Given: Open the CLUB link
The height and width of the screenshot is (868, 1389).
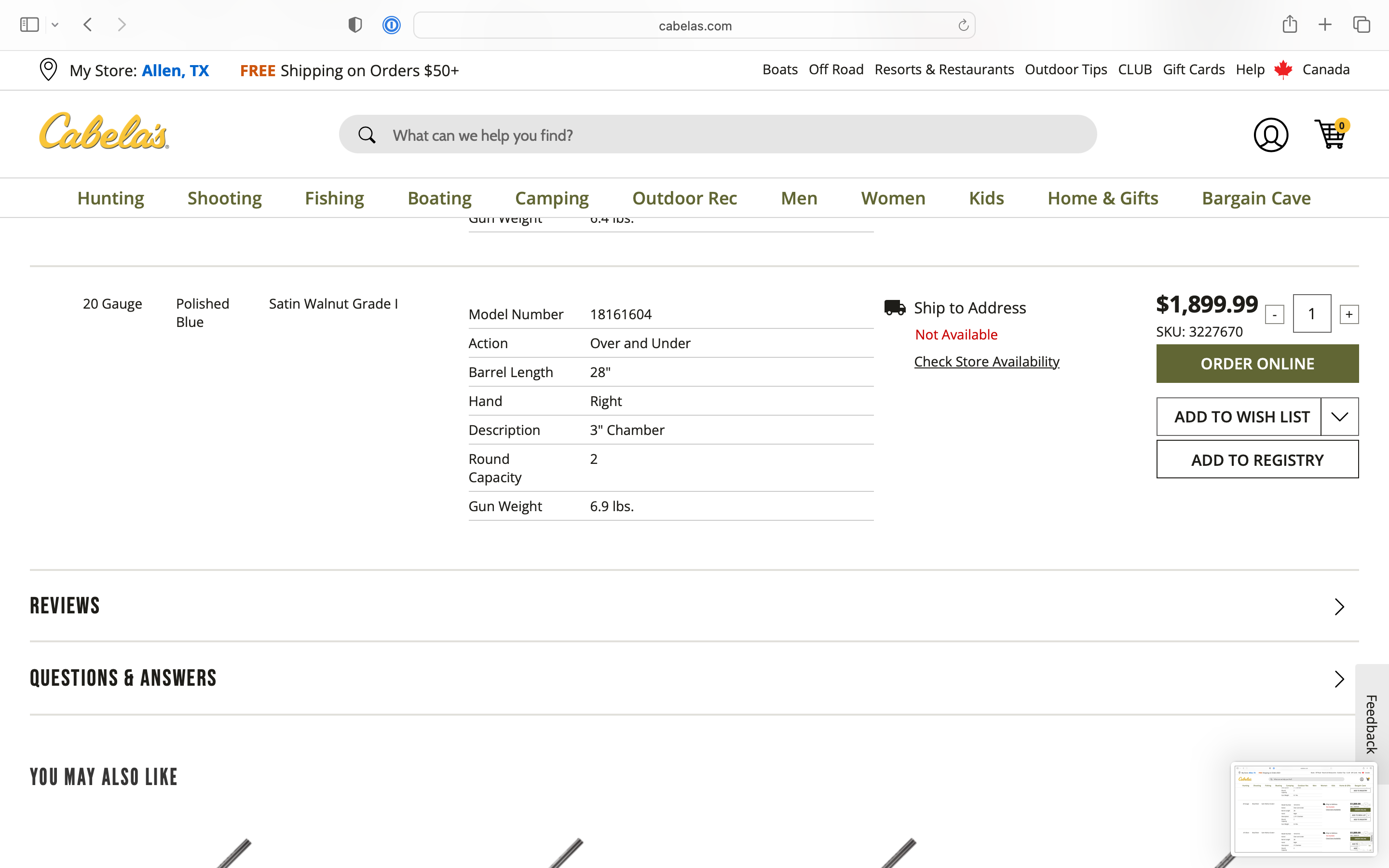Looking at the screenshot, I should [1134, 69].
